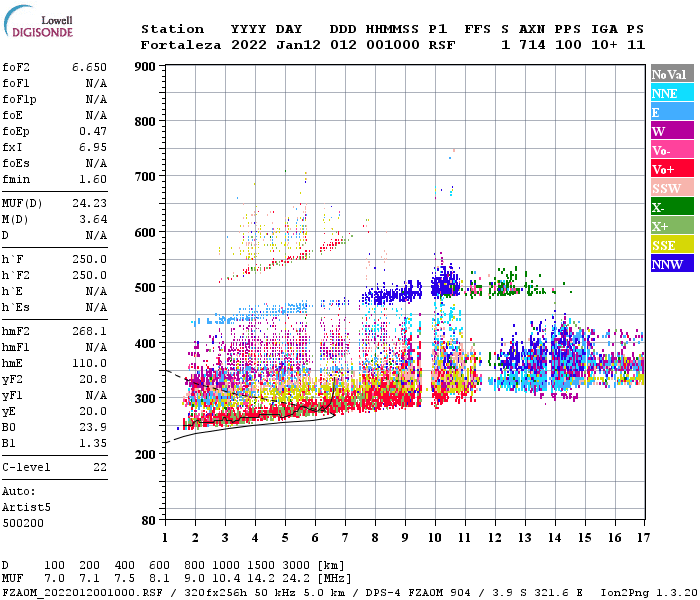Click the h`F2 value 250.0
Image resolution: width=700 pixels, height=600 pixels.
pos(89,275)
